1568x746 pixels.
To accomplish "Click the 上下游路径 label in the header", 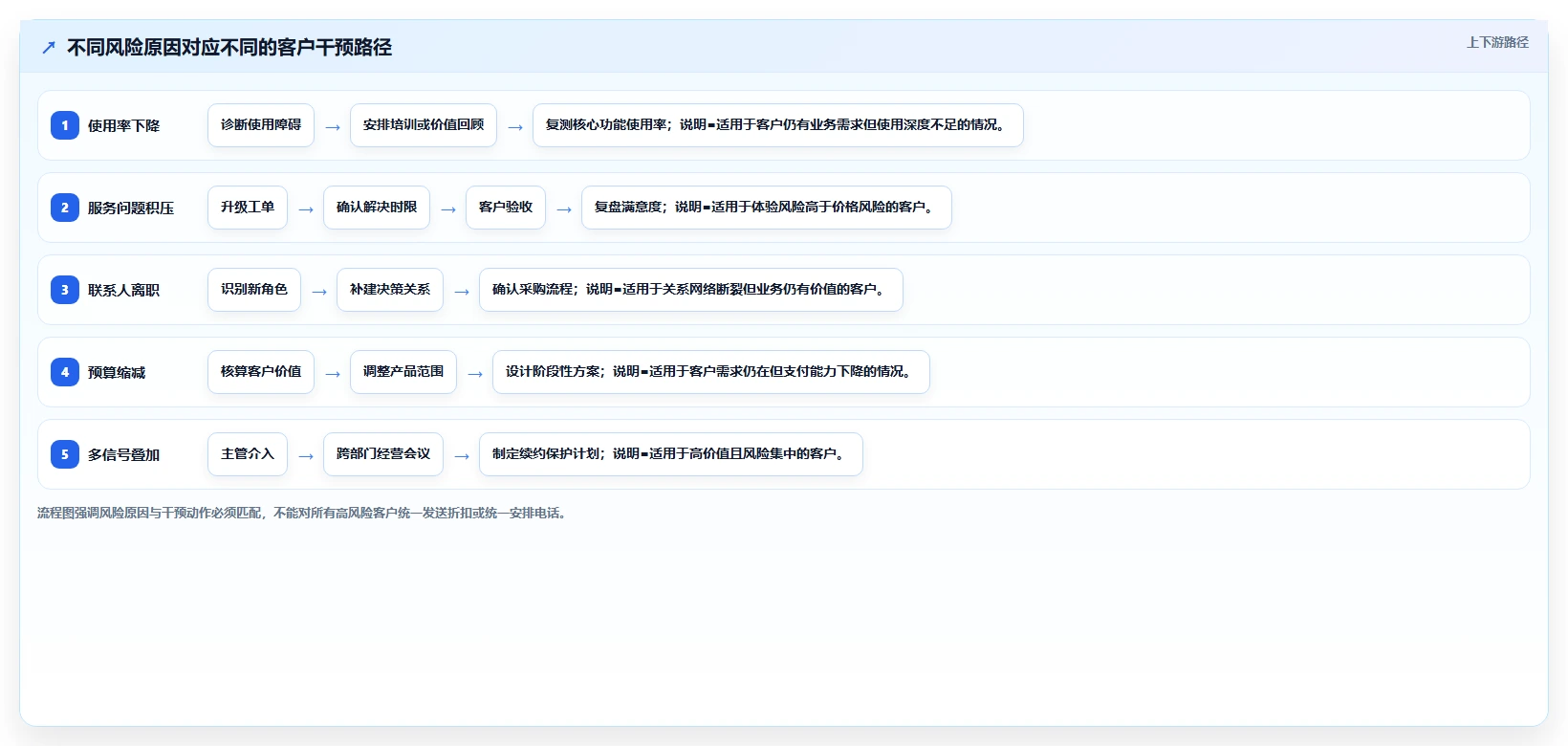I will 1497,42.
